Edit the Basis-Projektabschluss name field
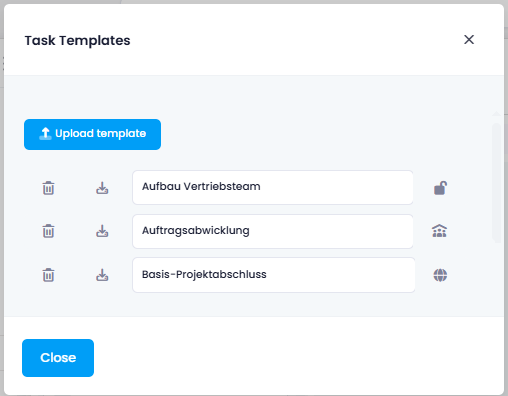 pos(274,275)
